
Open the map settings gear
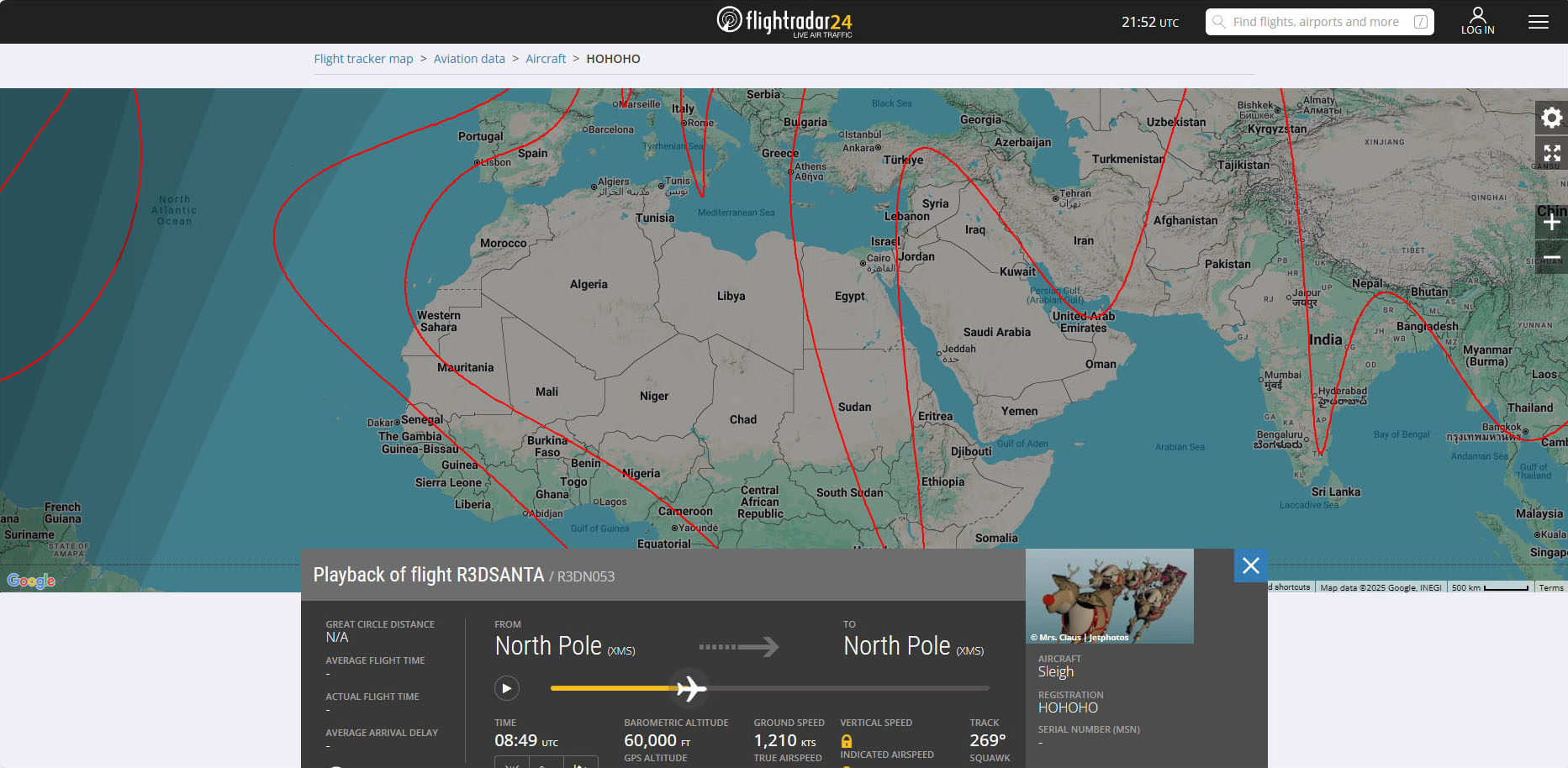coord(1551,118)
